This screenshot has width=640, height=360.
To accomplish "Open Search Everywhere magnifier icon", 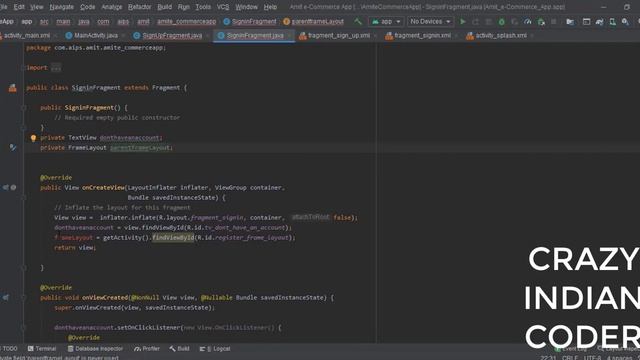I will tap(625, 22).
